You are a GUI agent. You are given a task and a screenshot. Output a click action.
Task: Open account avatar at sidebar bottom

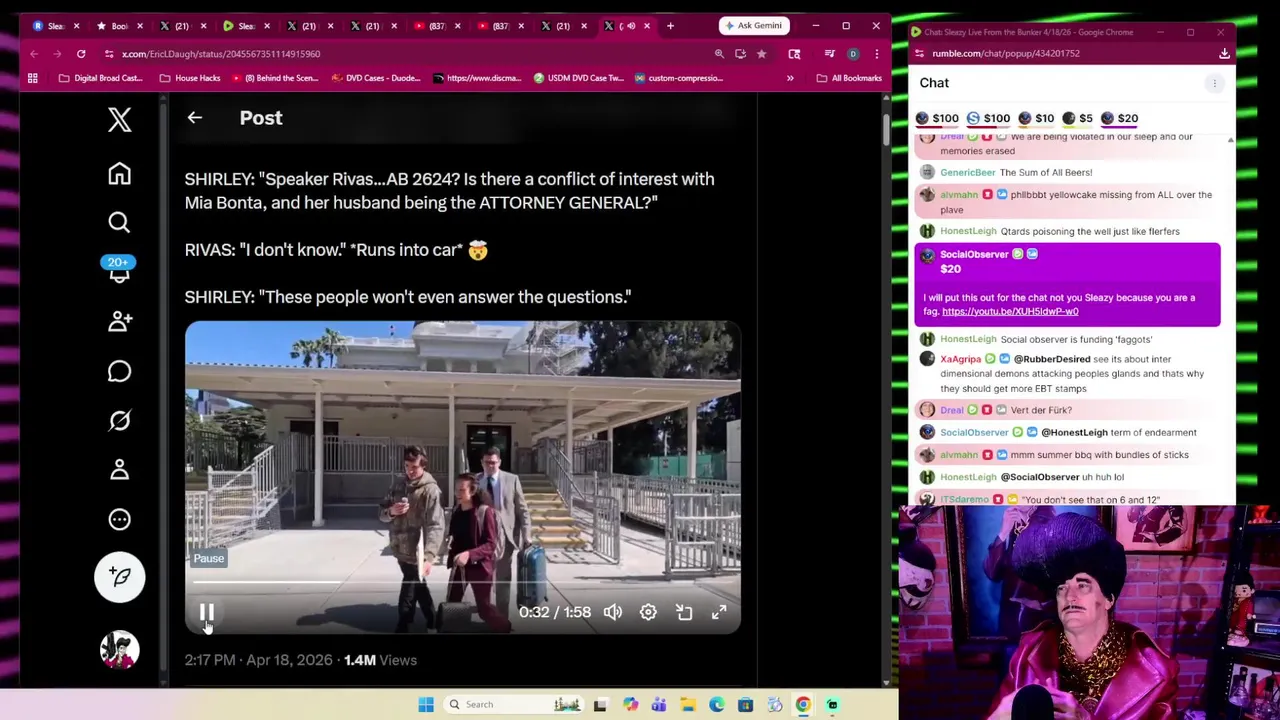(x=119, y=650)
